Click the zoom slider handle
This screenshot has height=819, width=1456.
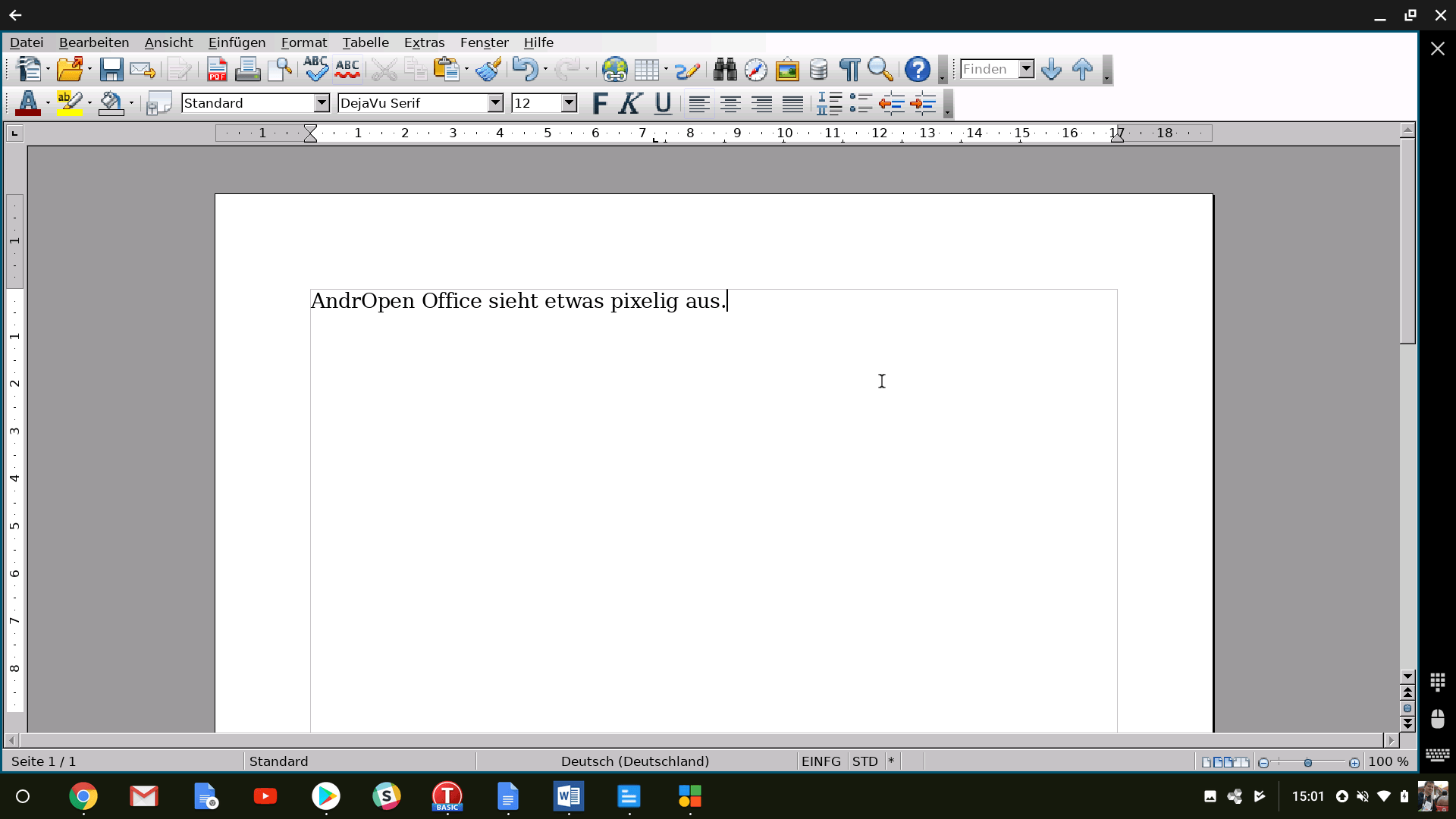(x=1308, y=762)
